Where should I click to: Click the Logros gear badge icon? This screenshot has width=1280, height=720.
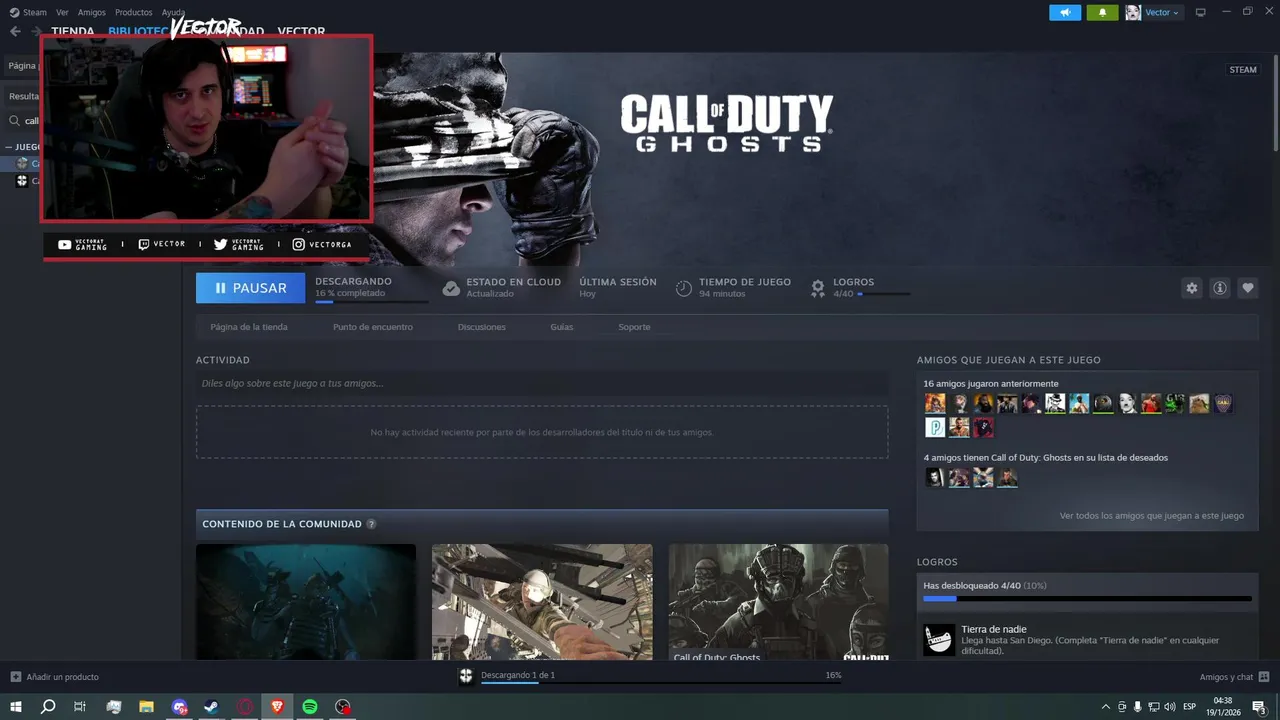(x=818, y=288)
